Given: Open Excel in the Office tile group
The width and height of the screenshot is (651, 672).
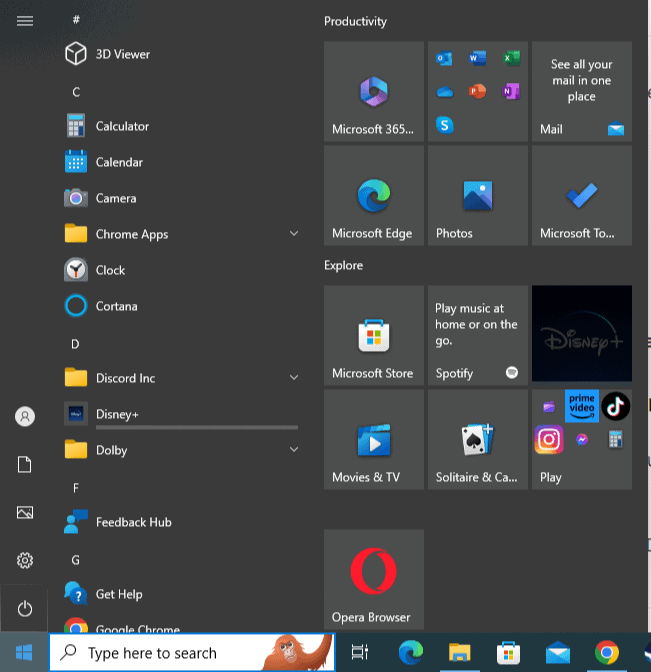Looking at the screenshot, I should (511, 58).
